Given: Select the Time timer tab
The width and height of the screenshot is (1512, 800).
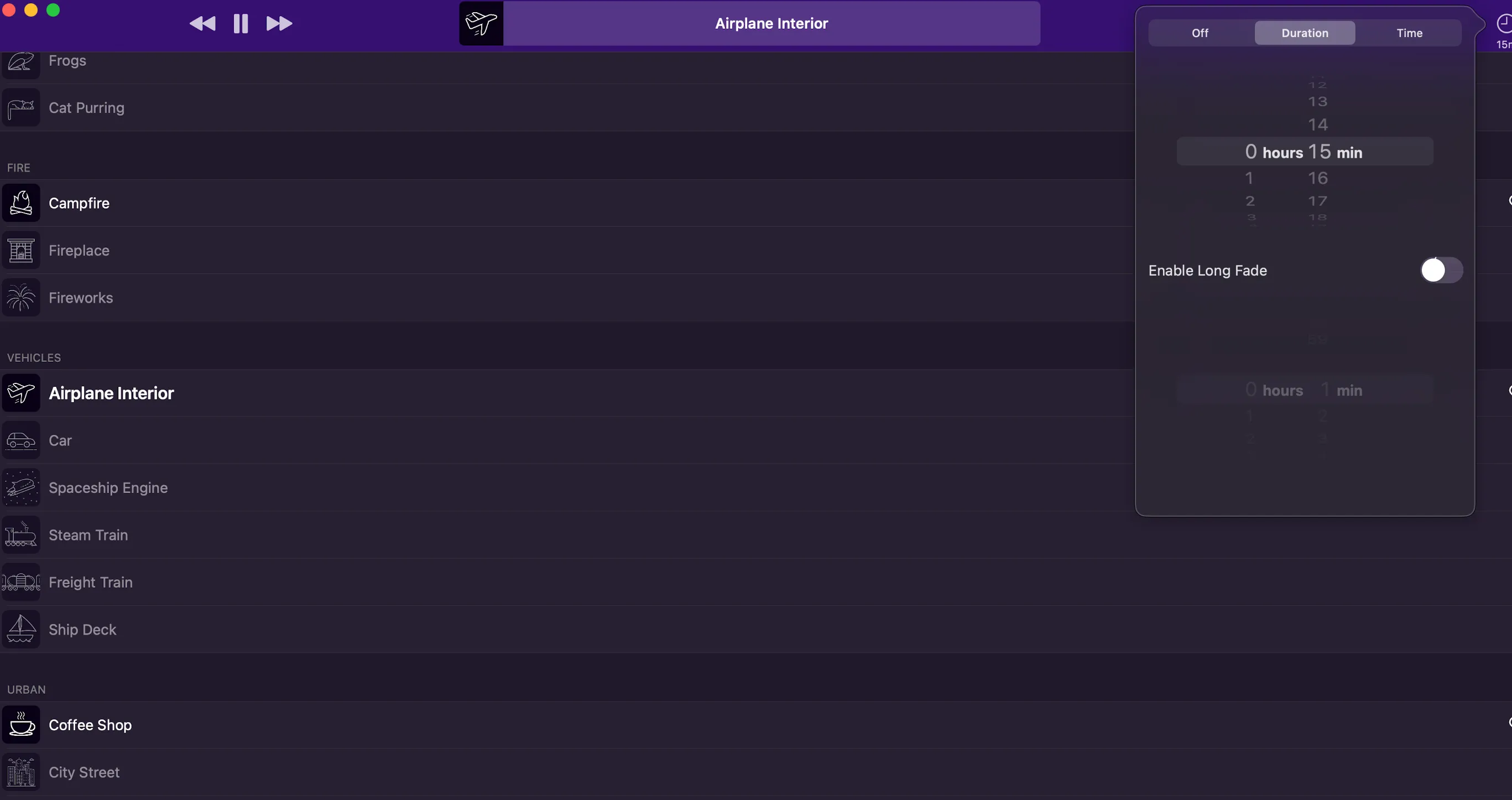Looking at the screenshot, I should tap(1409, 33).
